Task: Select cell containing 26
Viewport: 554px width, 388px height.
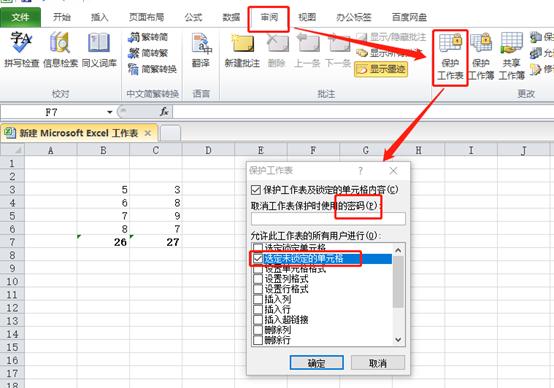Action: [103, 242]
